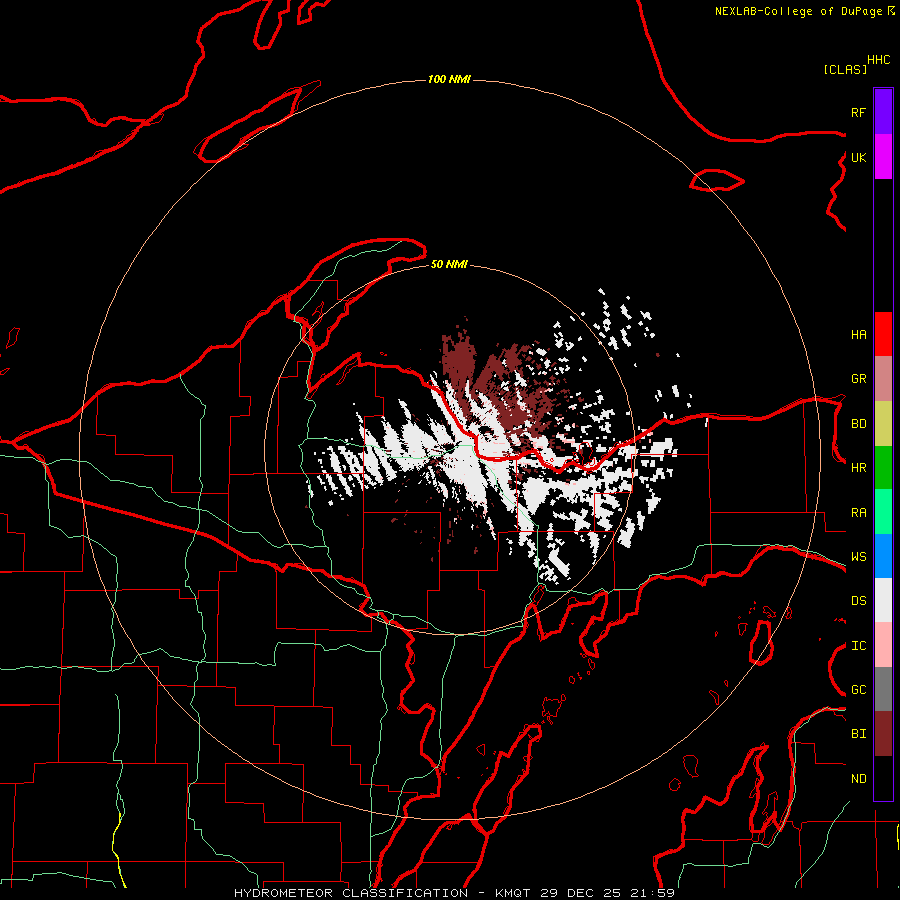Click the RF purple legend swatch
The height and width of the screenshot is (900, 900).
(883, 112)
